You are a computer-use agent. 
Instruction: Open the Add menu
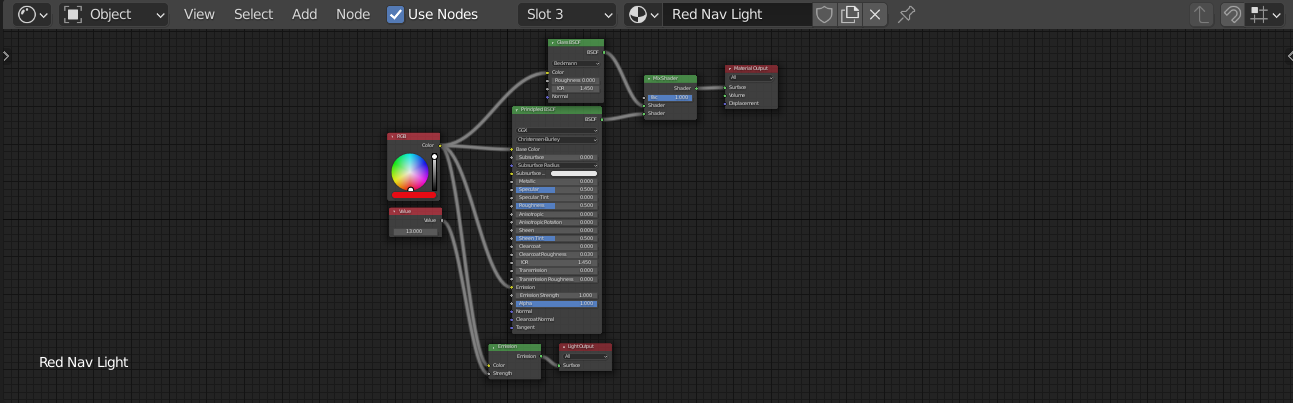click(304, 14)
